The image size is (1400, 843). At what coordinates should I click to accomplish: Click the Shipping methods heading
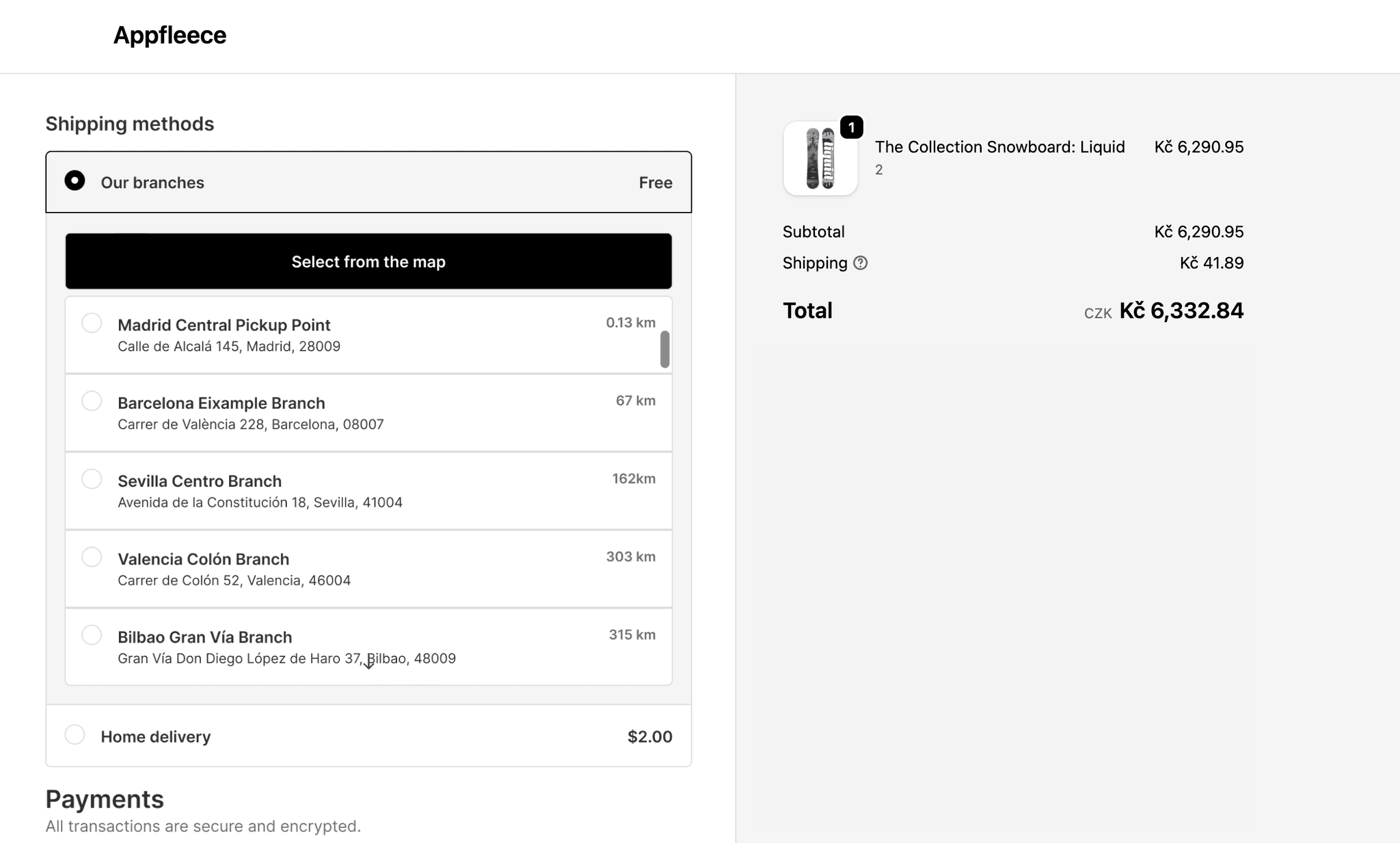(x=130, y=124)
